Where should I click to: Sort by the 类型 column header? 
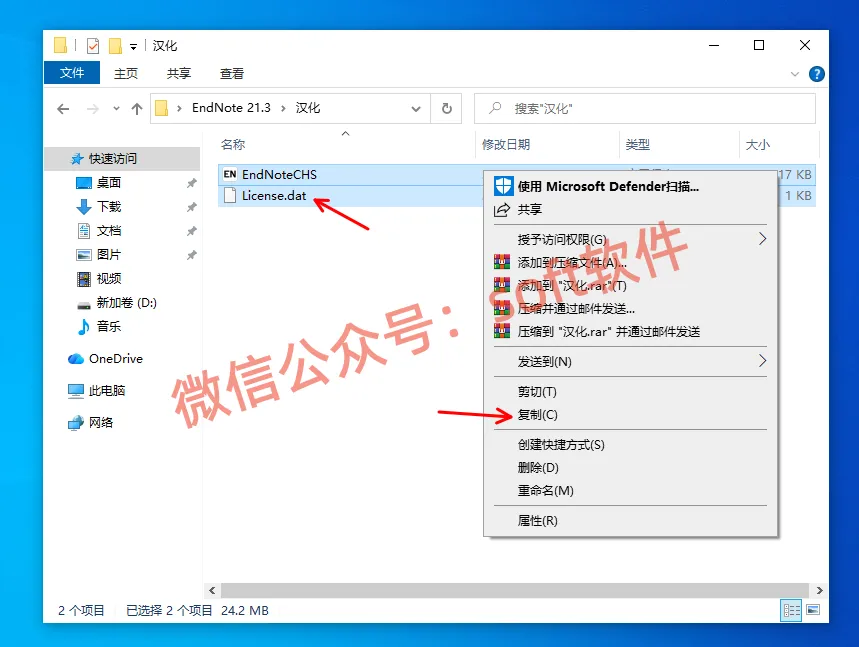click(638, 145)
